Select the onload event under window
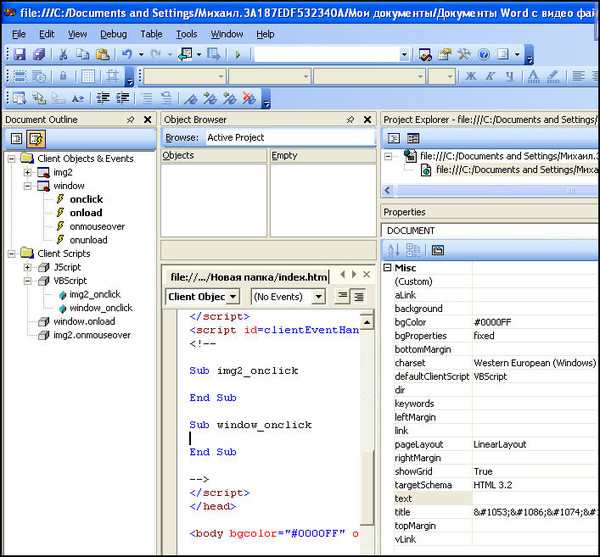Image resolution: width=600 pixels, height=557 pixels. click(86, 213)
